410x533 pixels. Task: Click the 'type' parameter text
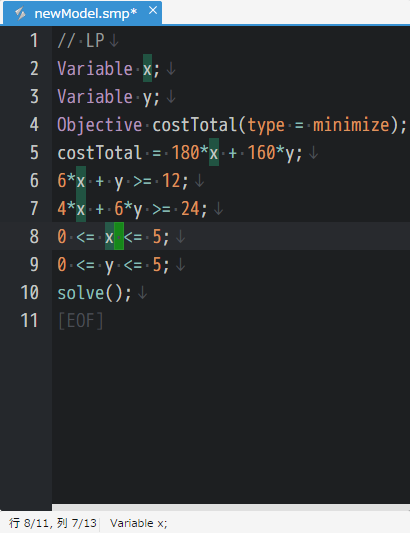coord(266,125)
